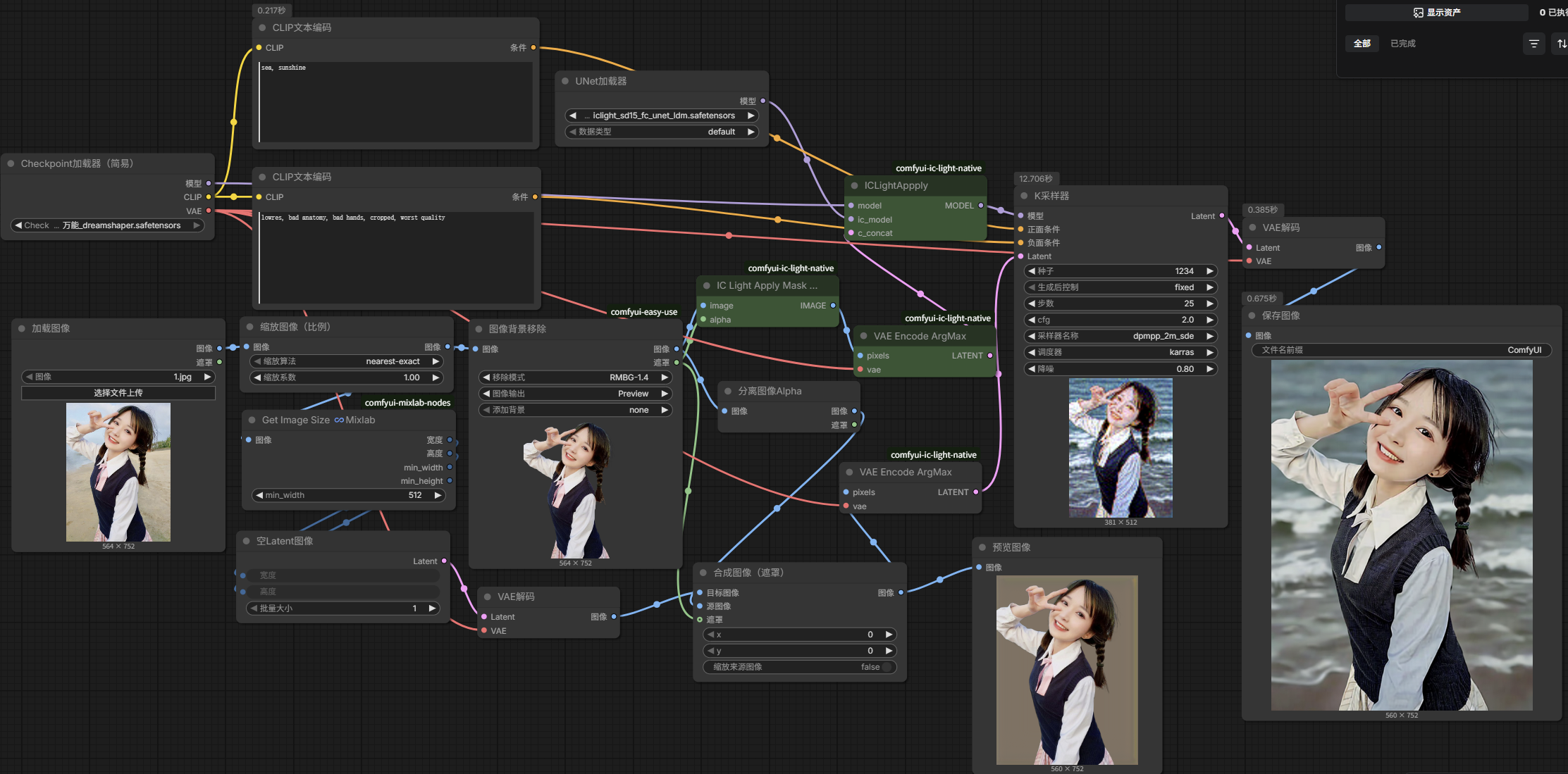Toggle the 合成图像（遮罩）node collapse dot
1568x774 pixels.
click(703, 573)
